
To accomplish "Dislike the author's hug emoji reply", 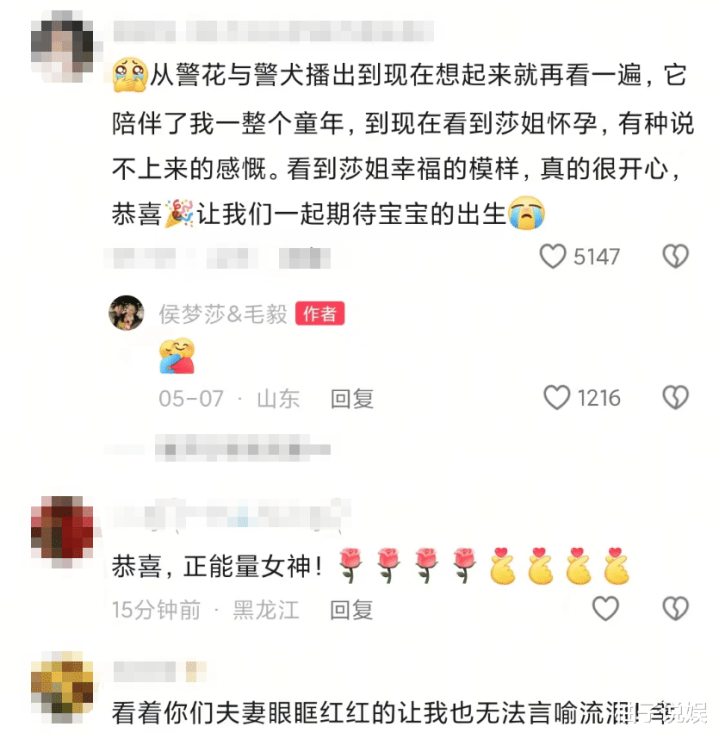I will 676,397.
